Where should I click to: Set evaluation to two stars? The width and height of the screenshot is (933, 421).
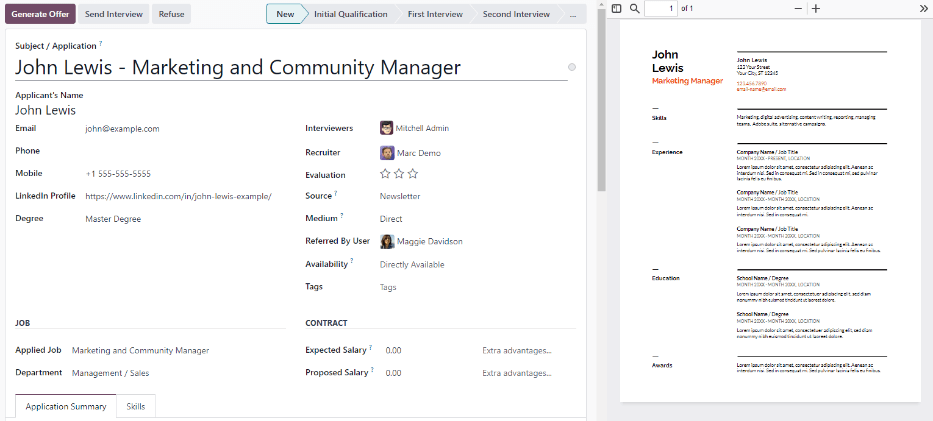click(399, 174)
